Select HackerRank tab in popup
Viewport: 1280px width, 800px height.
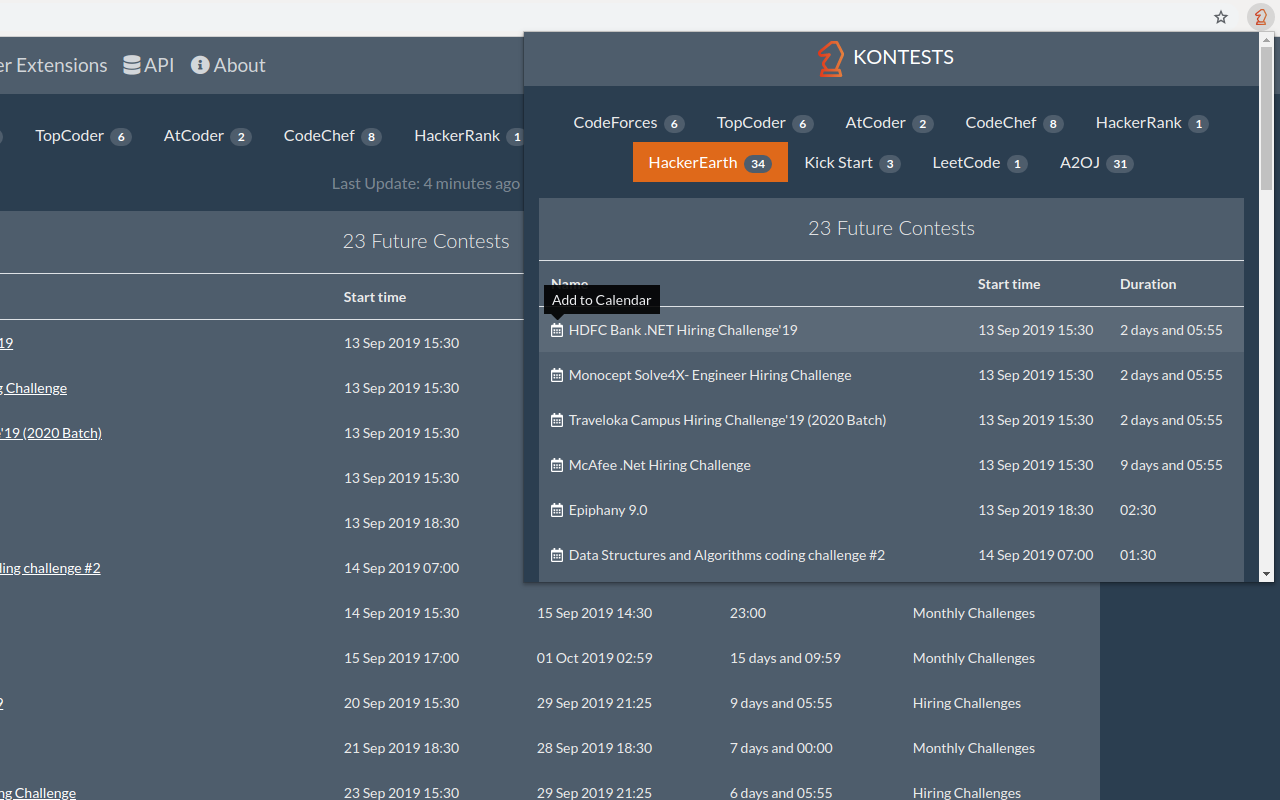[1152, 123]
